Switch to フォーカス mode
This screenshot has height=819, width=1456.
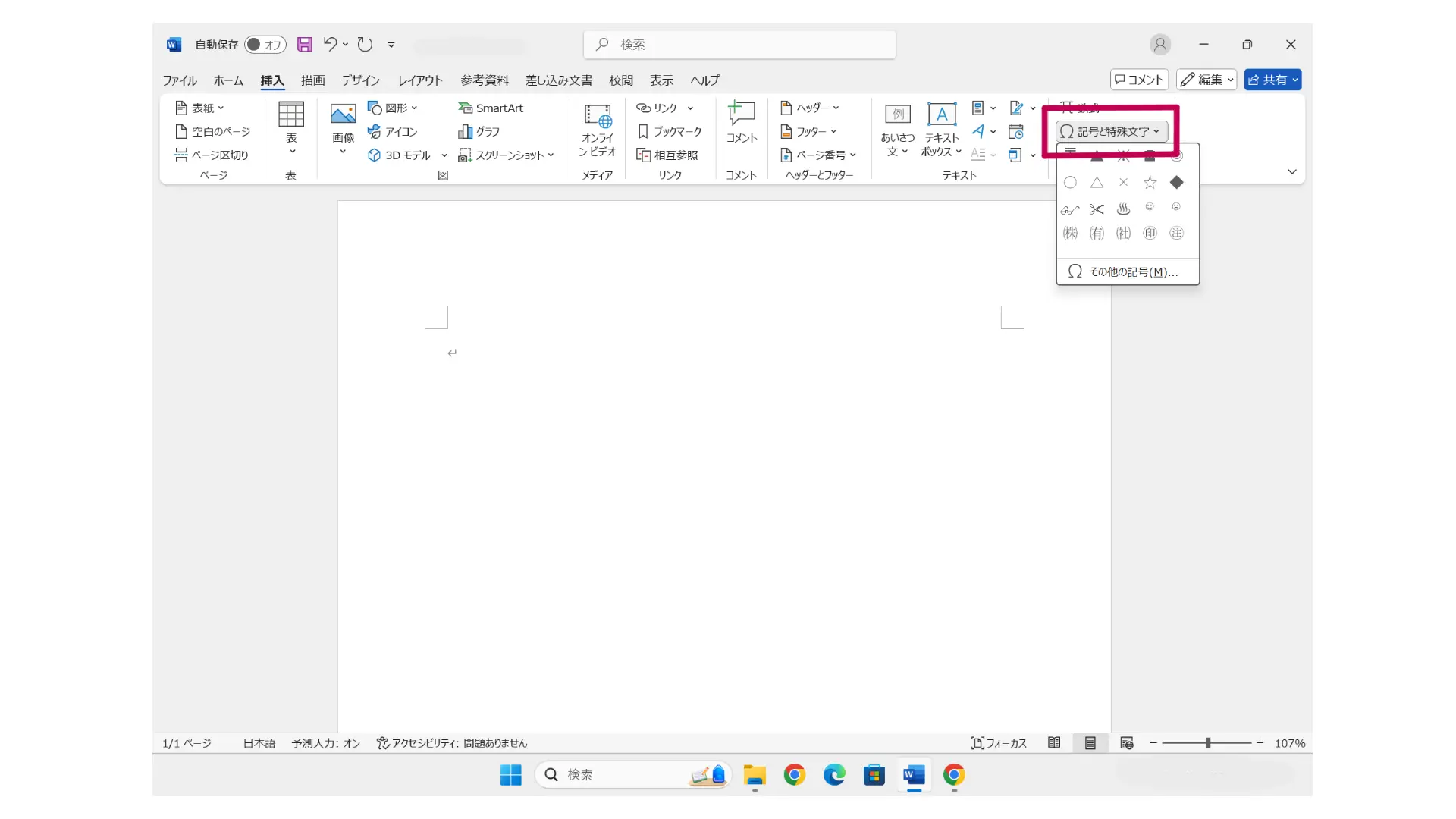pyautogui.click(x=999, y=743)
